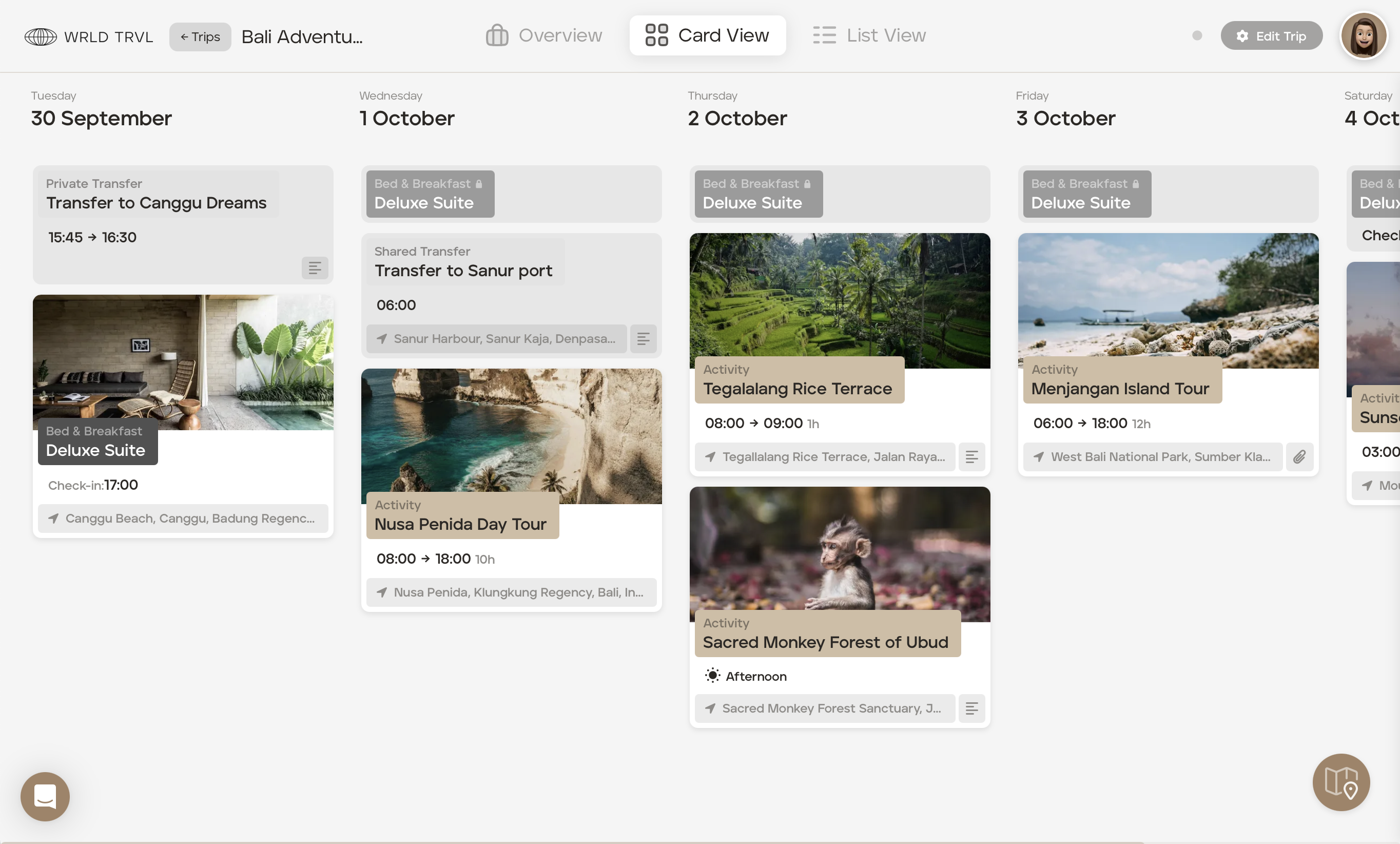Screen dimensions: 1400x844
Task: Open attachment paperclip on Menjangan Island Tour
Action: (1299, 457)
